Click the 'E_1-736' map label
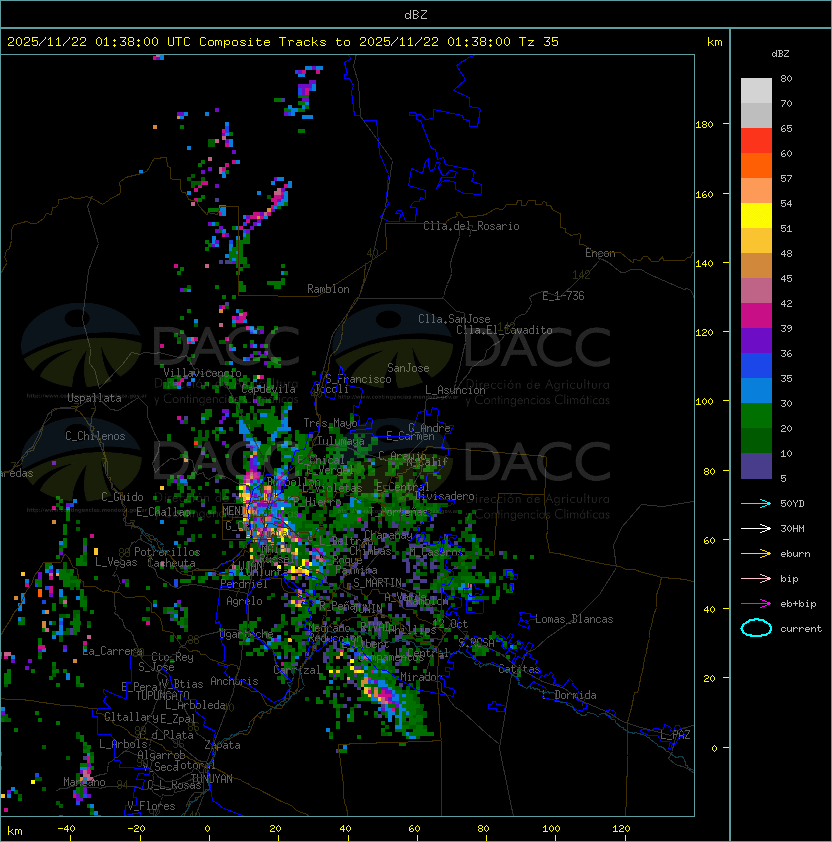This screenshot has width=832, height=842. point(563,296)
